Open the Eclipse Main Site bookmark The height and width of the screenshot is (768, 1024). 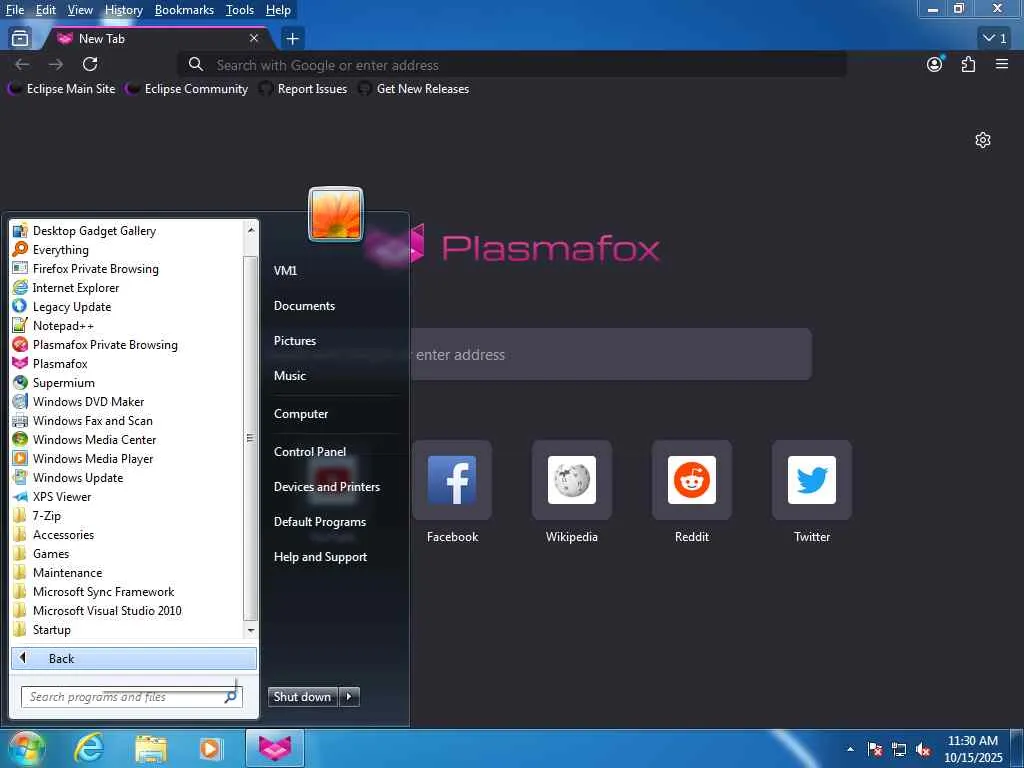(x=62, y=89)
